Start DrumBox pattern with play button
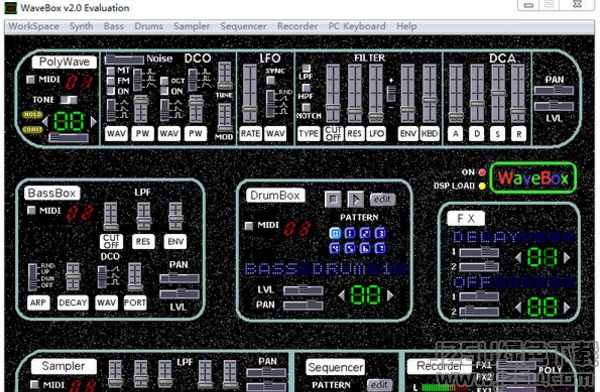600x392 pixels. tap(355, 199)
